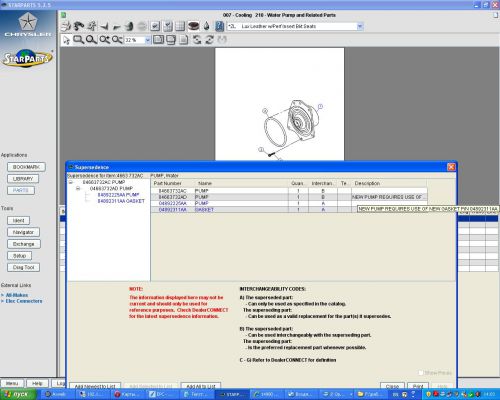Collapse the 04663732AD PUMP tree node

point(78,189)
